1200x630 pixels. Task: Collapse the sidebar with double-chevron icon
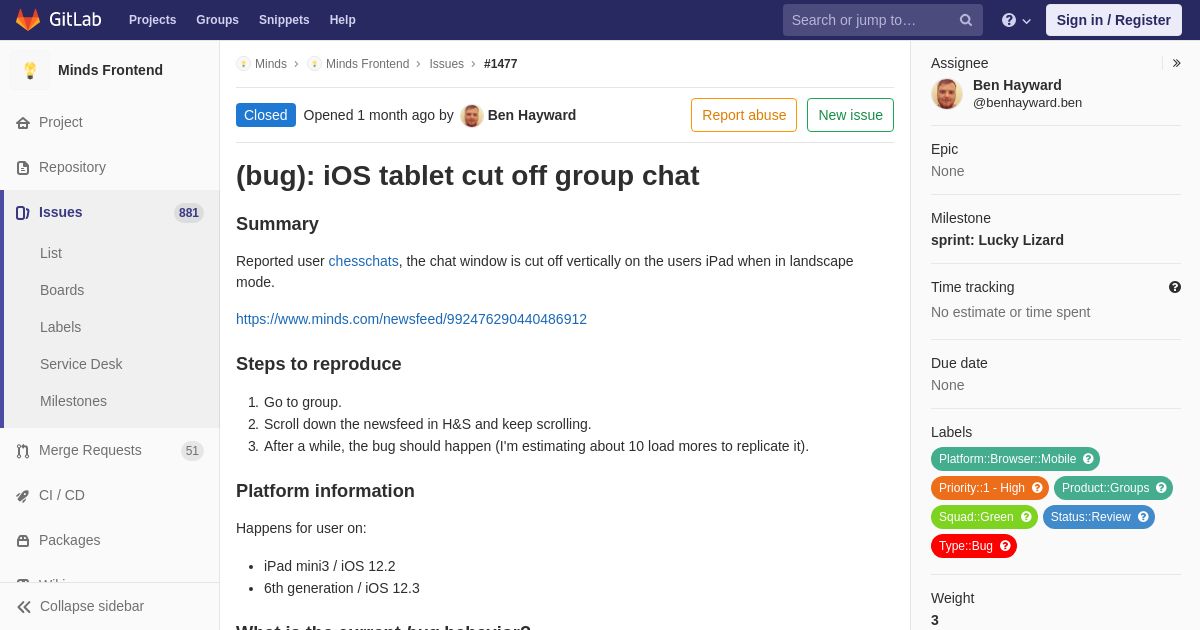click(x=24, y=607)
